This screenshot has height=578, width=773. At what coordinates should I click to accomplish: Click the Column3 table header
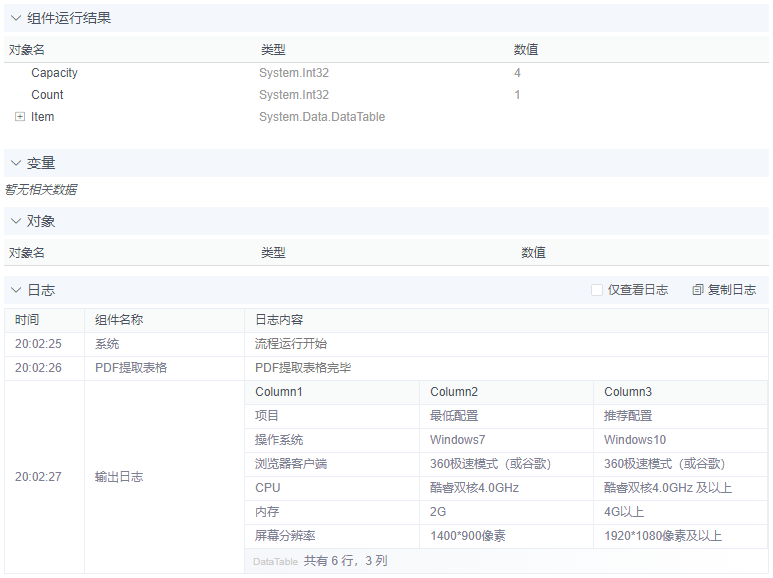[628, 392]
